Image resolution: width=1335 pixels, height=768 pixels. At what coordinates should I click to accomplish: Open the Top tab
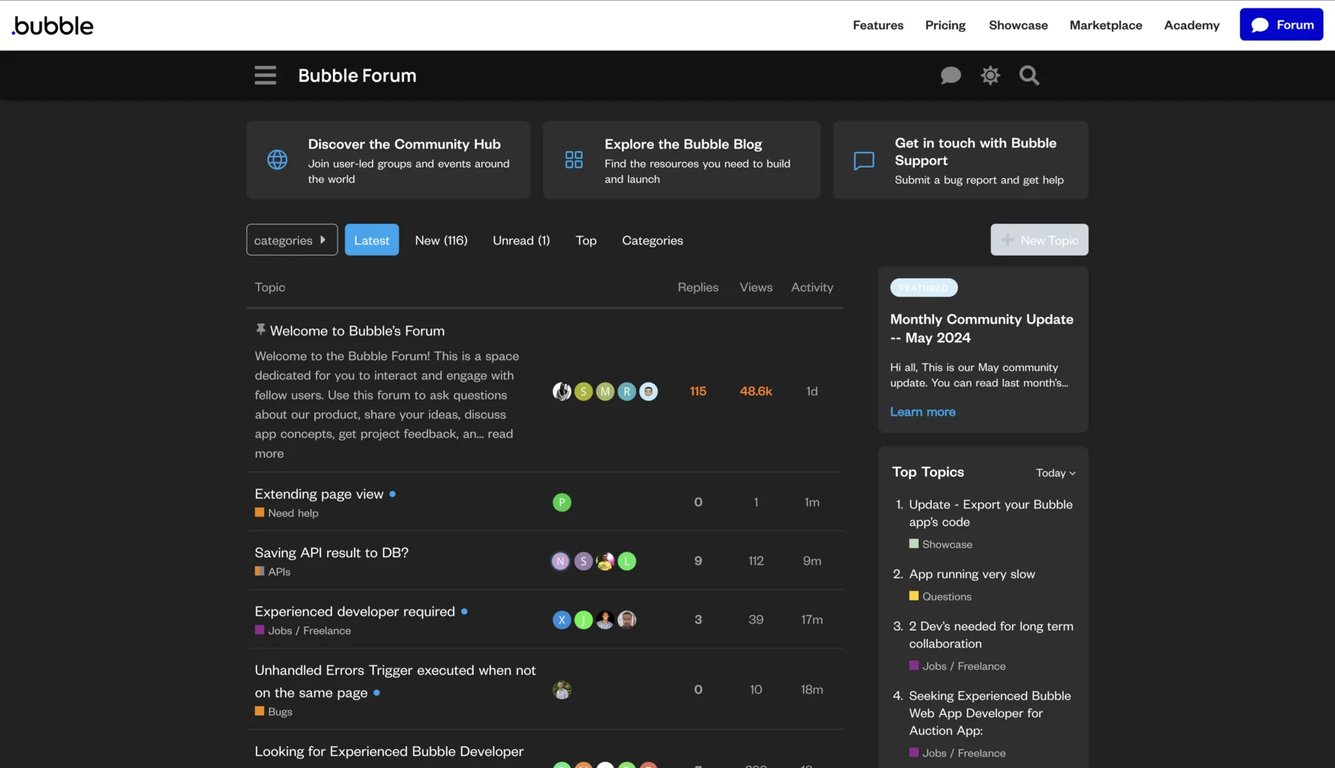coord(586,240)
